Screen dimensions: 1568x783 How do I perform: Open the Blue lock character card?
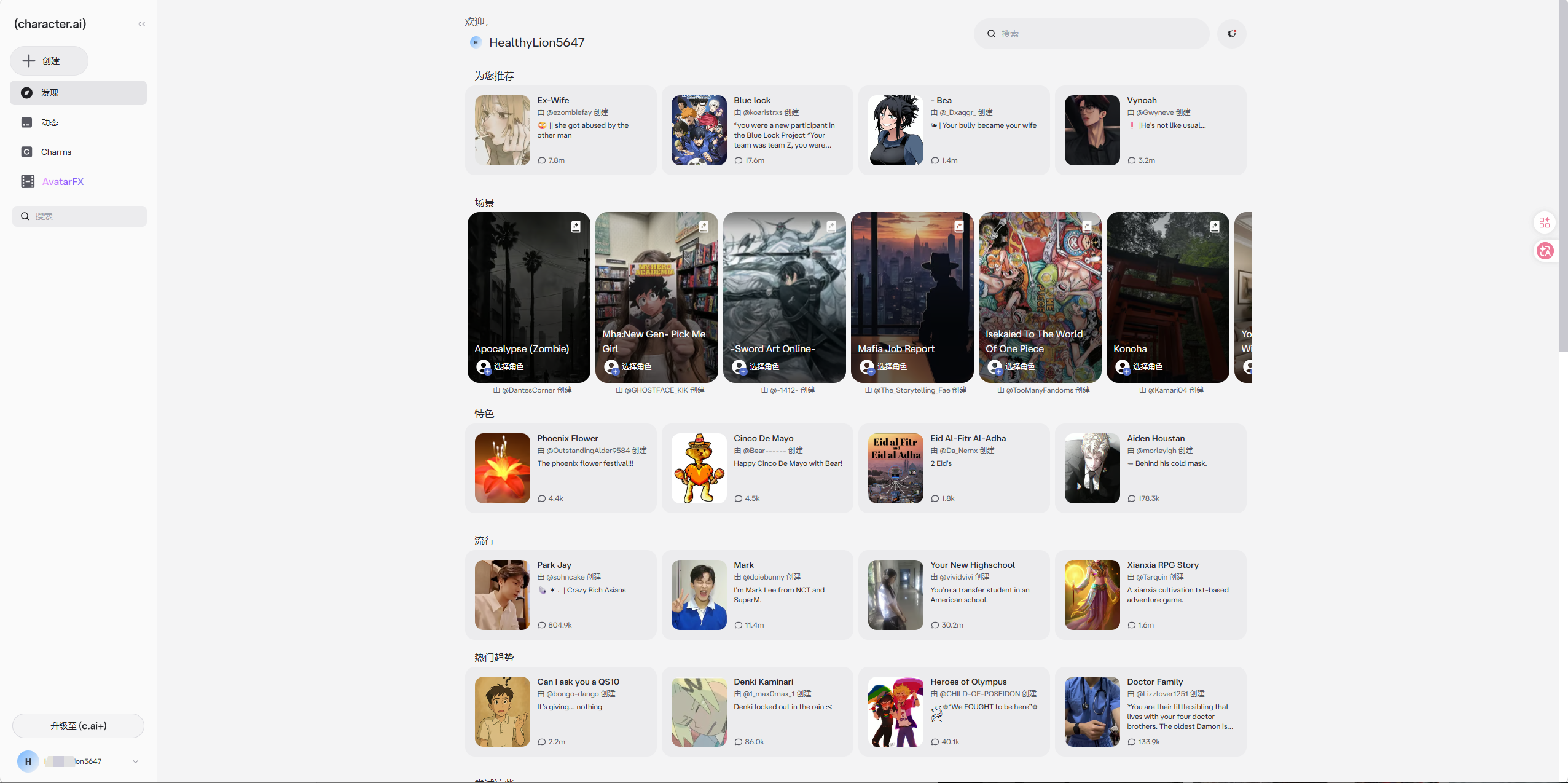(x=758, y=130)
